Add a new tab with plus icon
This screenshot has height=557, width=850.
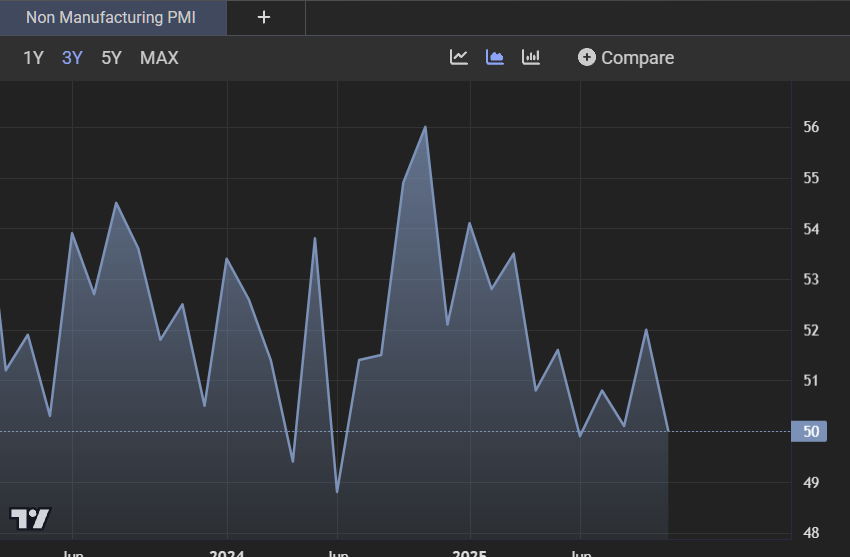coord(264,17)
